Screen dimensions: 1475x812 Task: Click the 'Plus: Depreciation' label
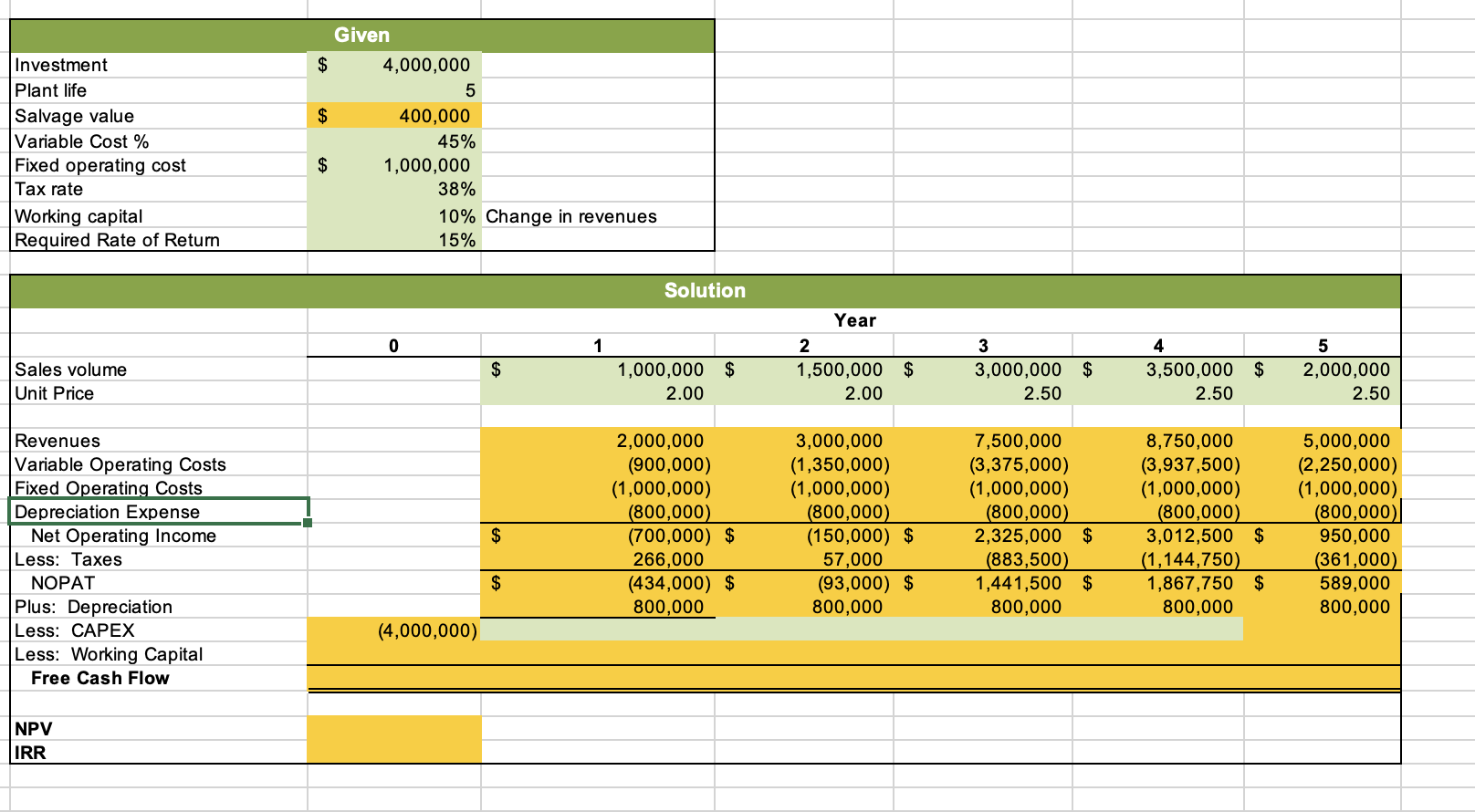pyautogui.click(x=93, y=607)
